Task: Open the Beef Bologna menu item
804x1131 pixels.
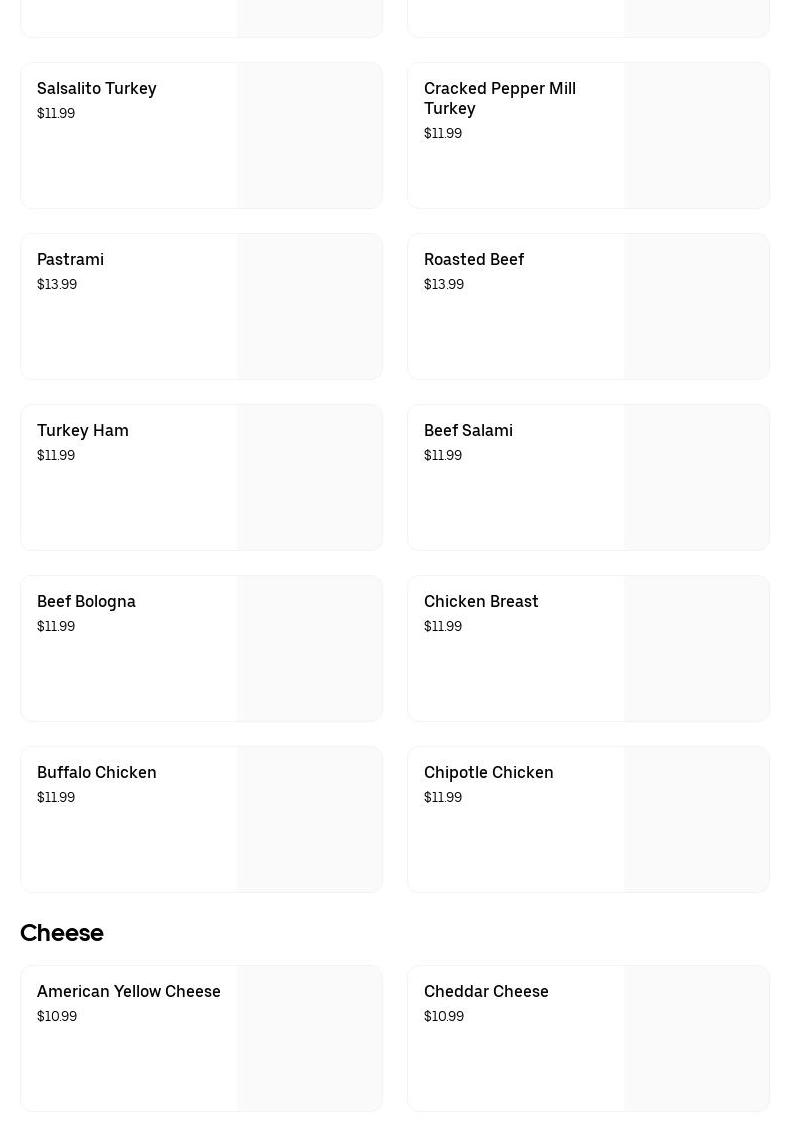Action: click(86, 602)
